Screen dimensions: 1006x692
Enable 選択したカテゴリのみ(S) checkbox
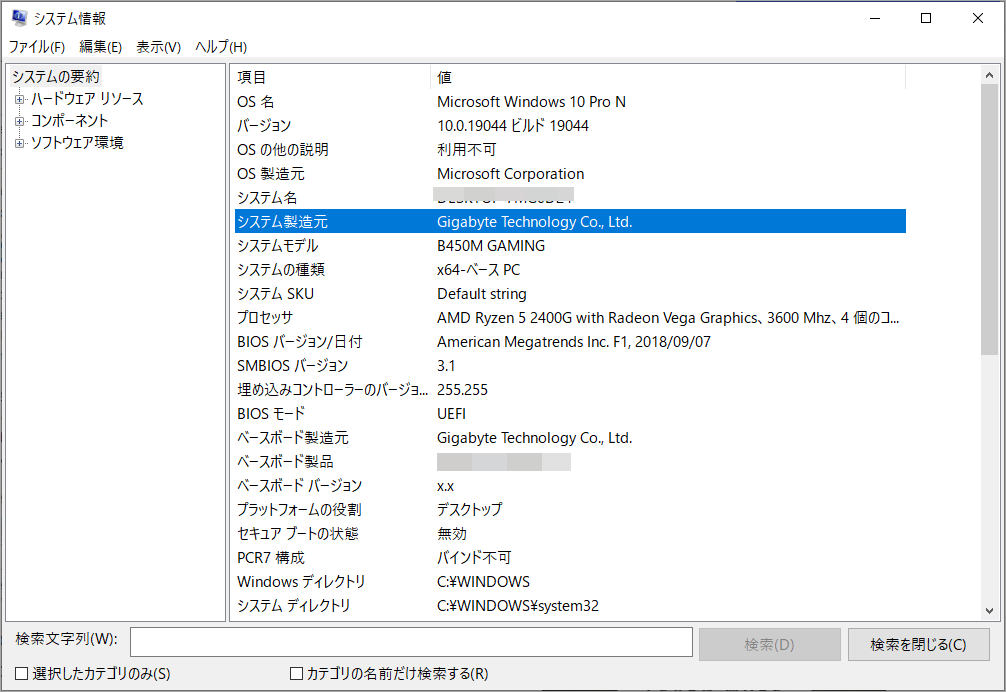[22, 673]
